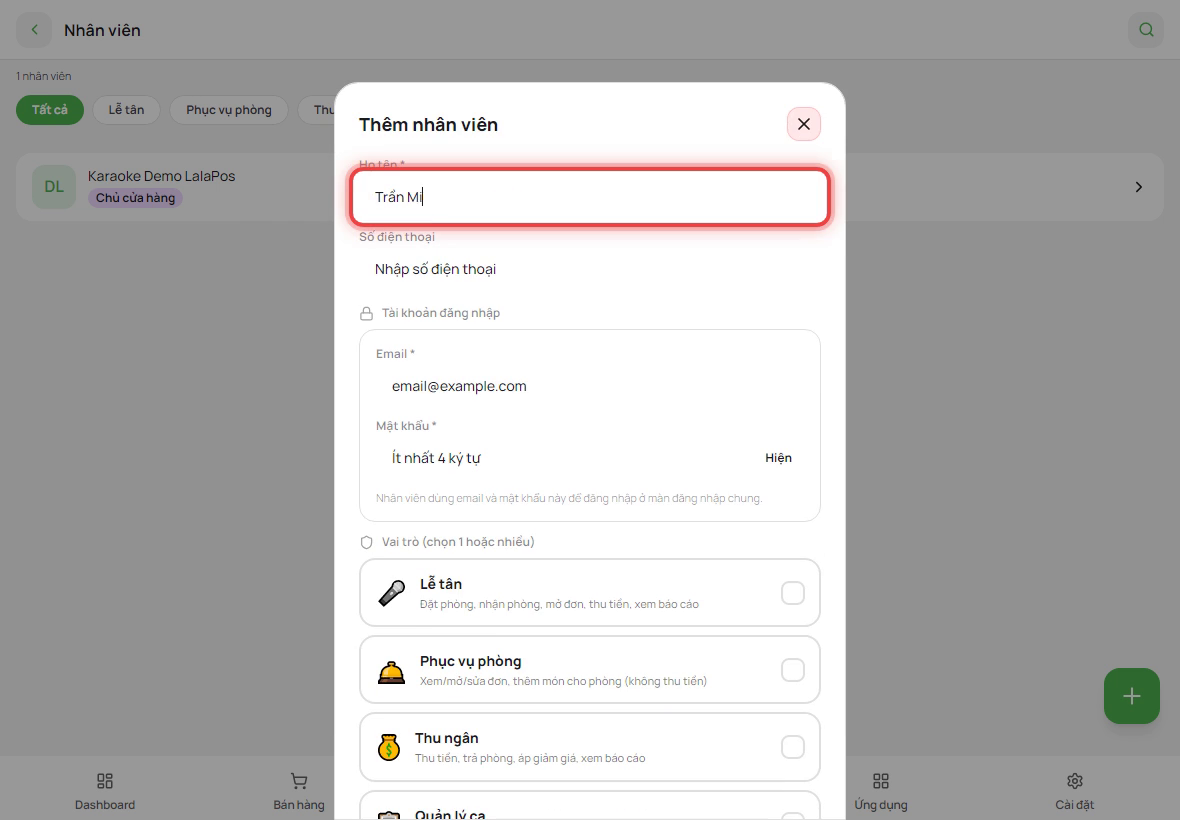Click the shield icon beside Vai trò

coord(366,542)
